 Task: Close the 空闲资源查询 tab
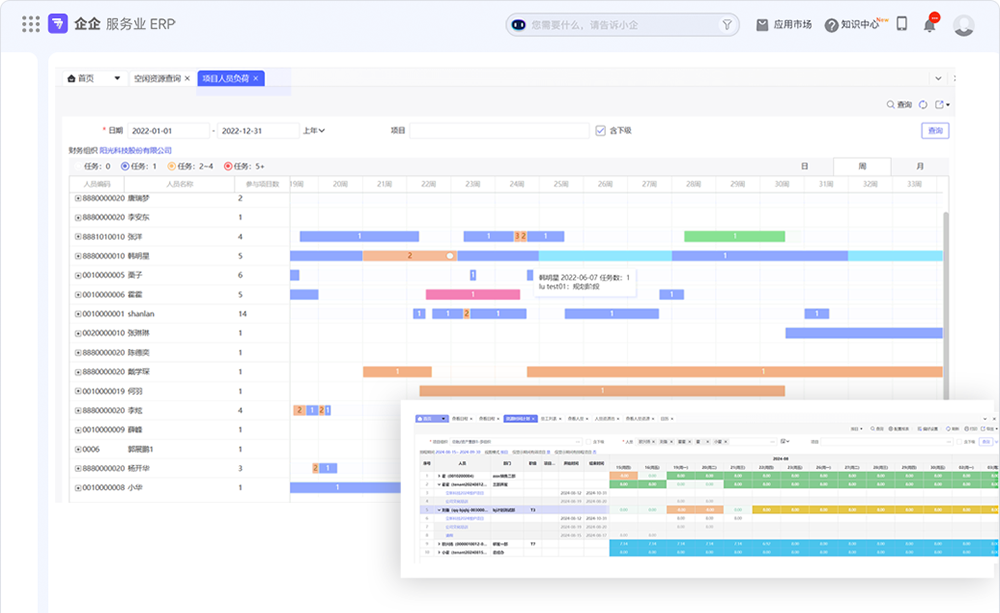tap(188, 78)
